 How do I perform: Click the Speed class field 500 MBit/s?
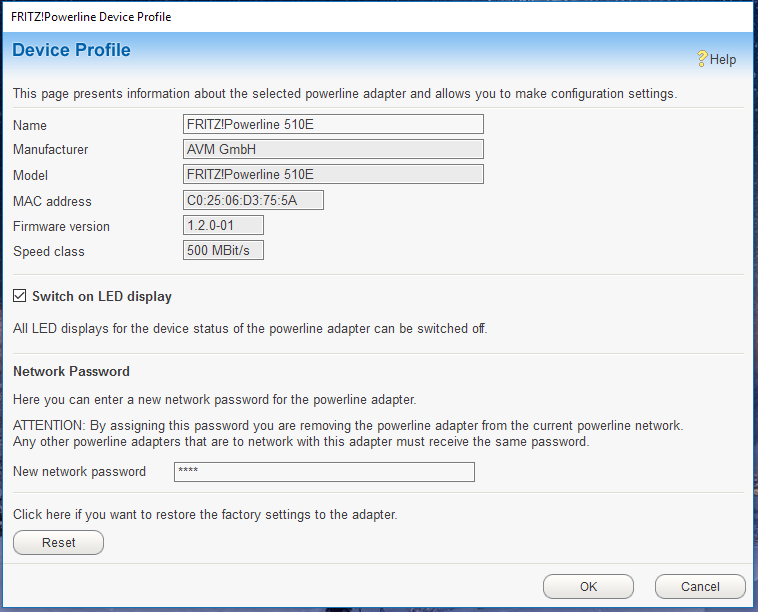223,250
